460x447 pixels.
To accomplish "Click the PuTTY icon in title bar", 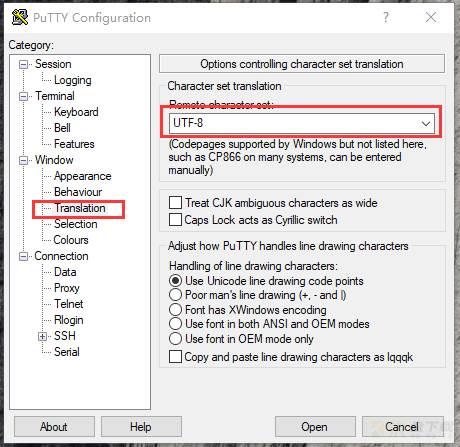I will (x=20, y=17).
